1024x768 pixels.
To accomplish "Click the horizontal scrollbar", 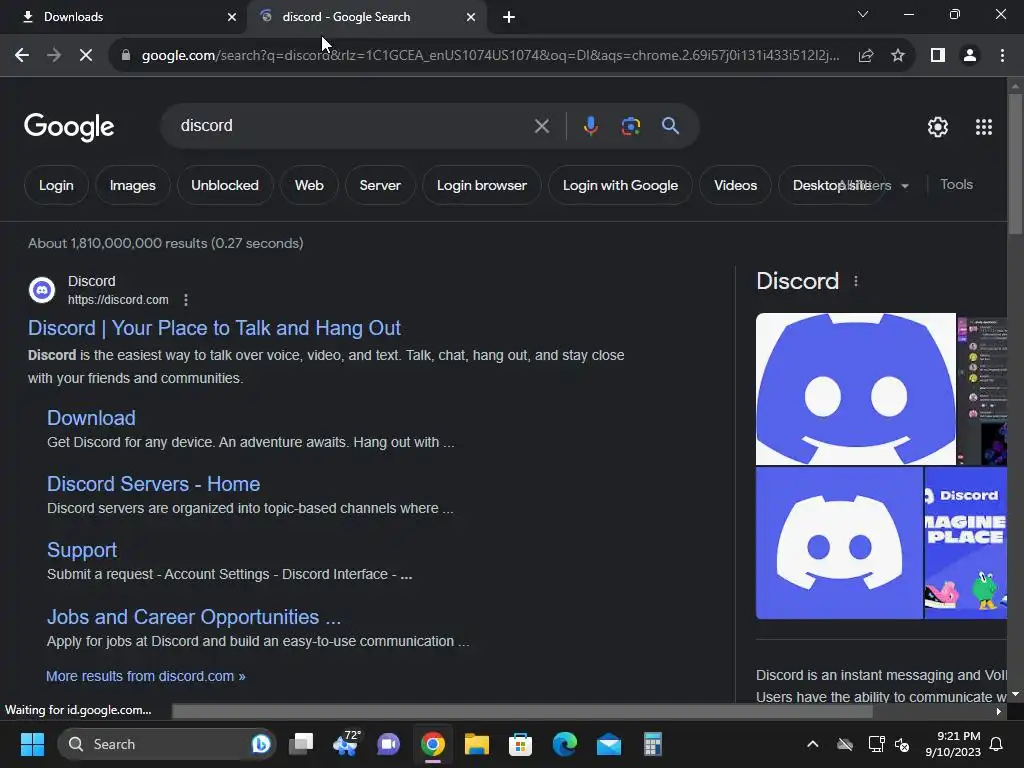I will tap(522, 711).
